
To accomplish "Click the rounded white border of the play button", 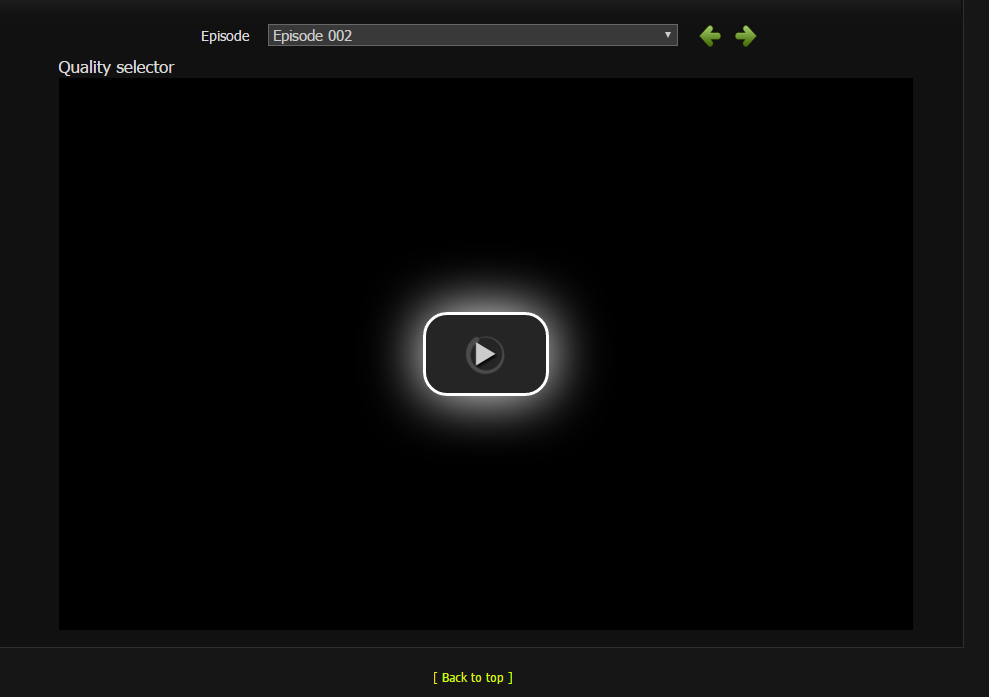I will coord(486,314).
